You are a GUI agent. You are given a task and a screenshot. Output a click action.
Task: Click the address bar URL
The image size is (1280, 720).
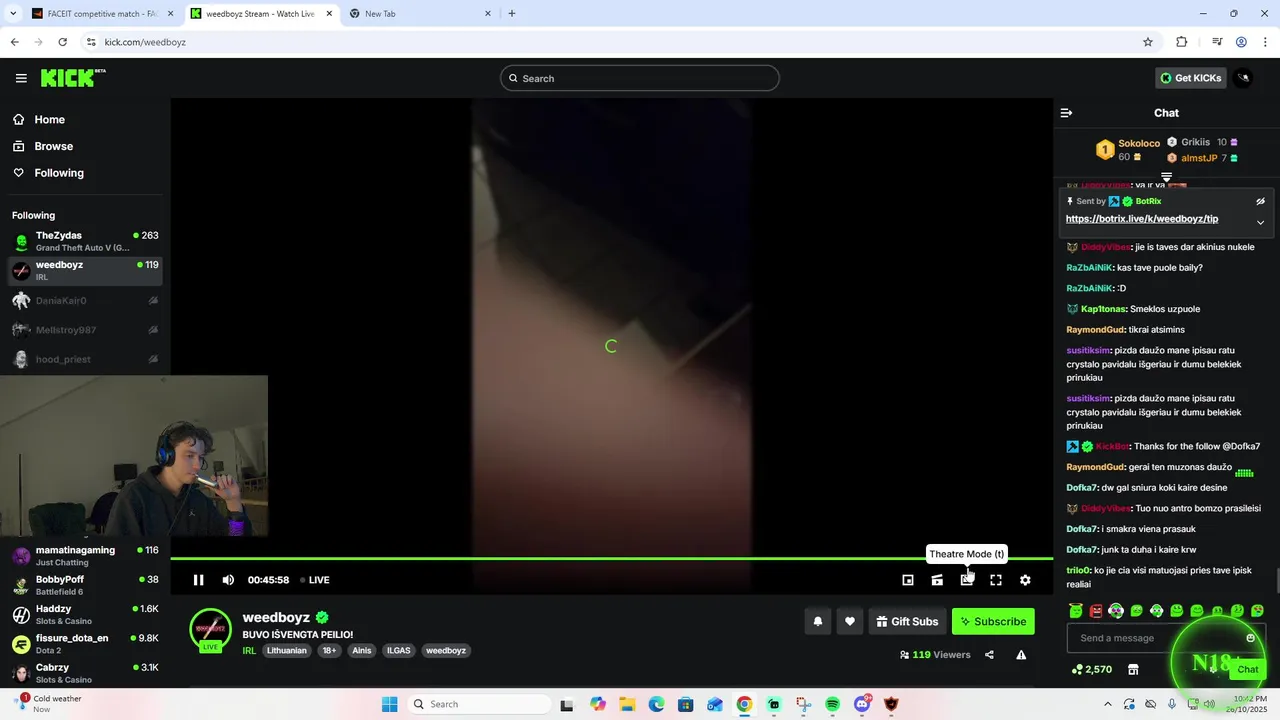145,42
